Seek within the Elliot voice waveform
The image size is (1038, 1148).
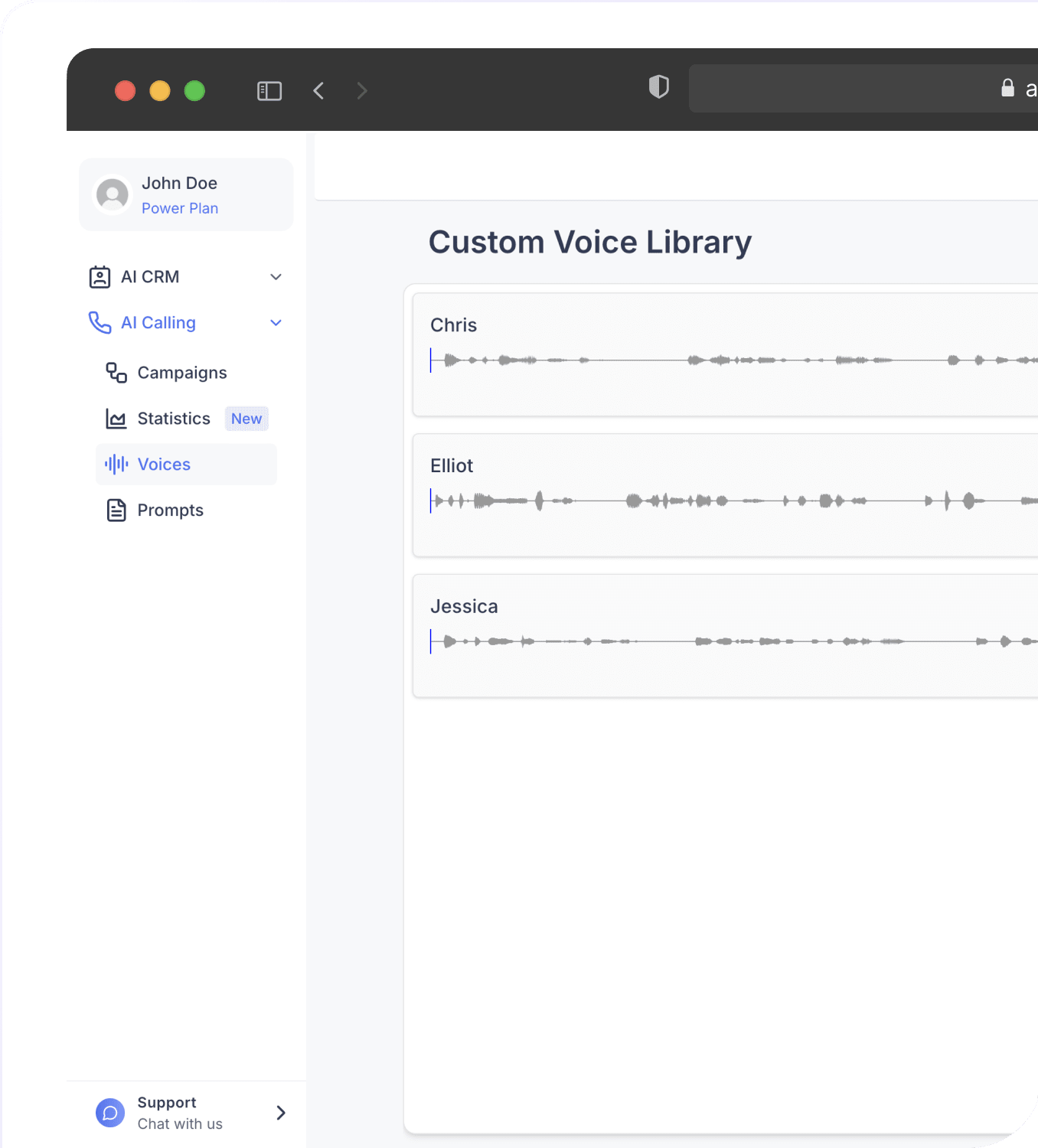[x=733, y=501]
